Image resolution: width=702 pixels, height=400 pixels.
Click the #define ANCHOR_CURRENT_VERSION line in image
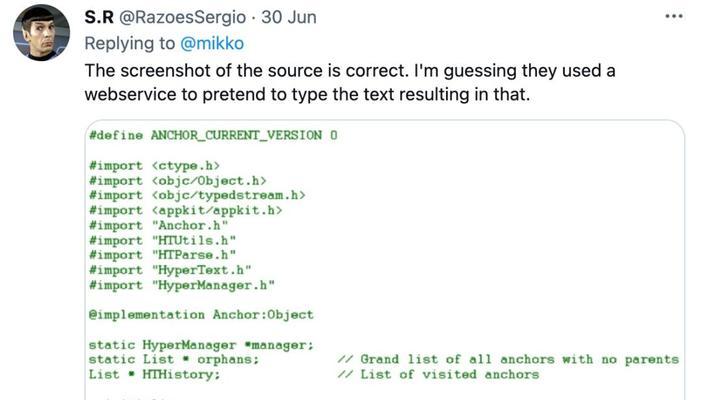coord(213,135)
